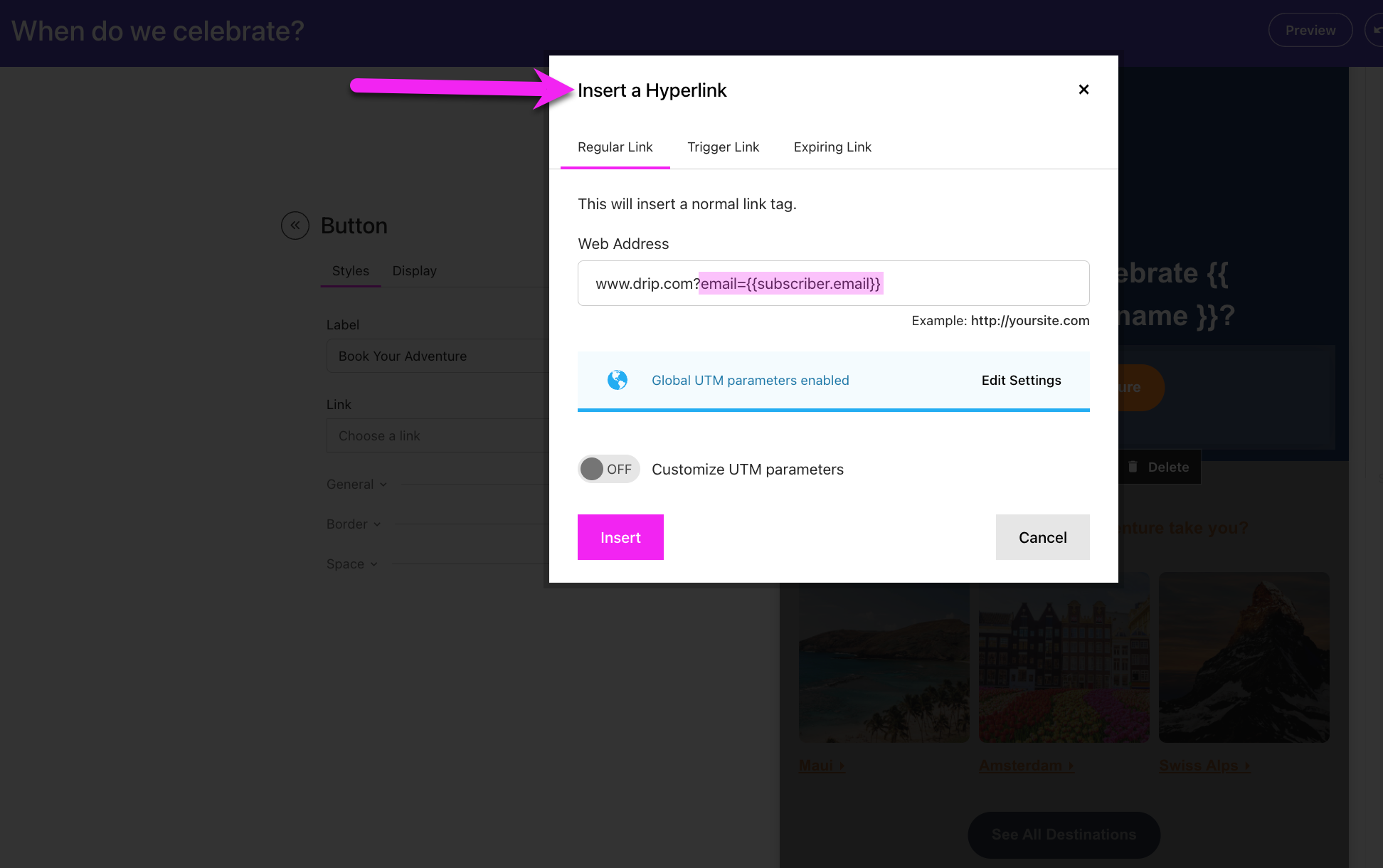
Task: Click the See All Destinations button
Action: (x=1063, y=835)
